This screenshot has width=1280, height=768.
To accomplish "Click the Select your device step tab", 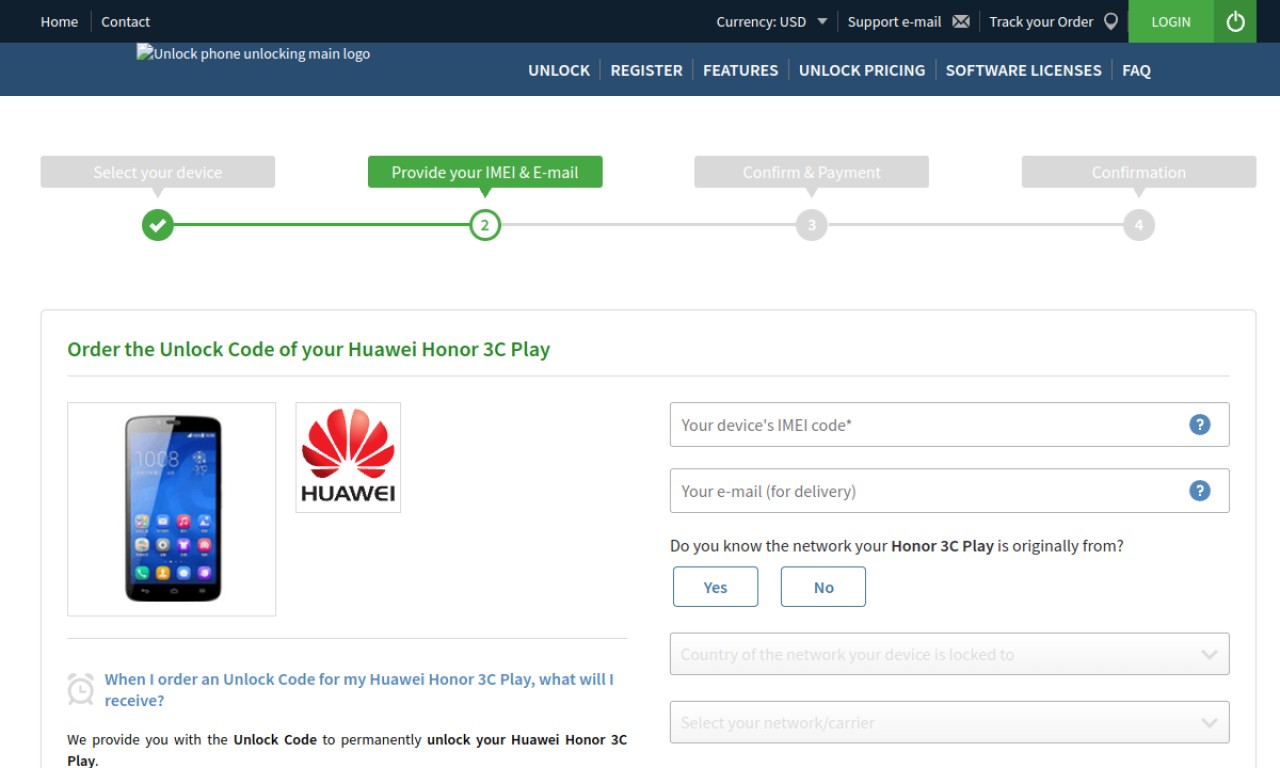I will (x=157, y=172).
